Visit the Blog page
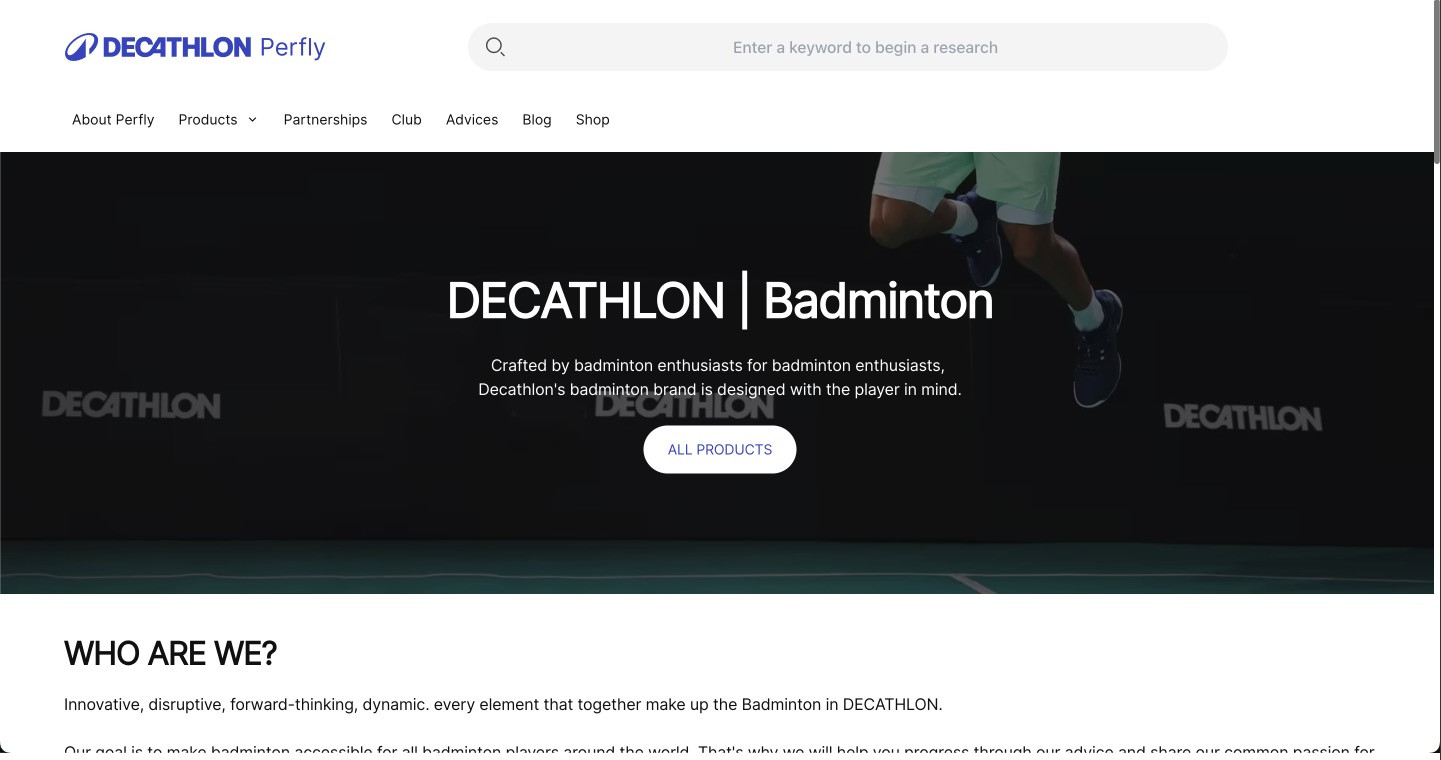This screenshot has width=1441, height=760. coord(537,120)
